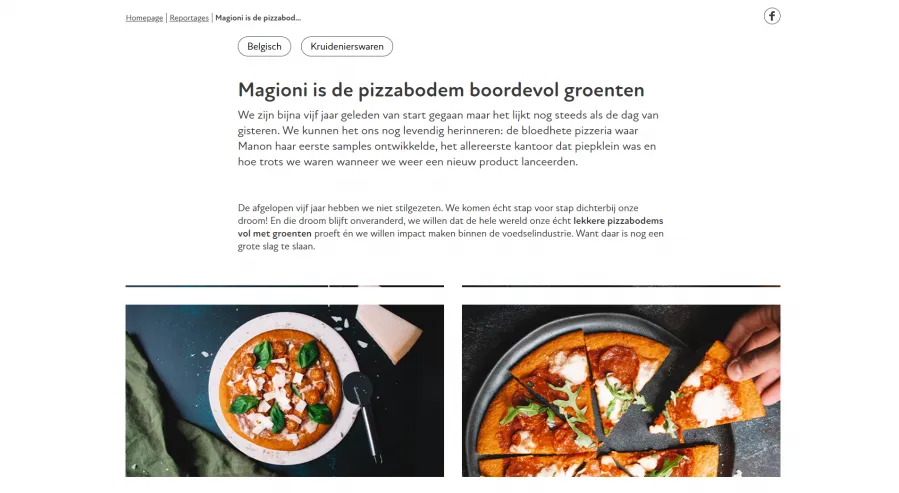Share the article via the Facebook icon

772,16
